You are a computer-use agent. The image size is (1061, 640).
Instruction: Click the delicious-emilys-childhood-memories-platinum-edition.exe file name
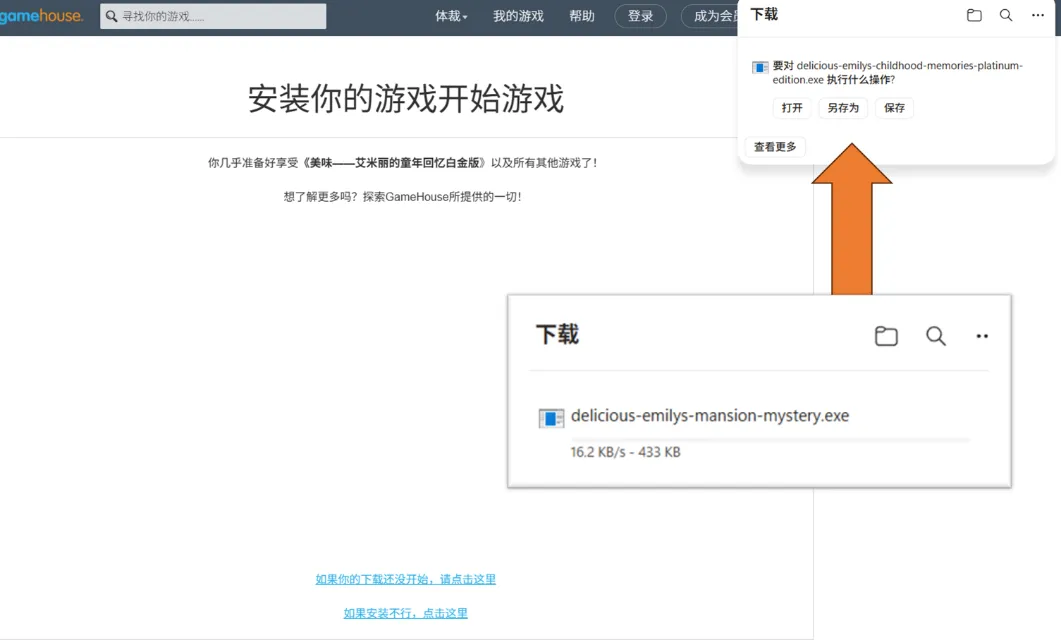pos(897,72)
